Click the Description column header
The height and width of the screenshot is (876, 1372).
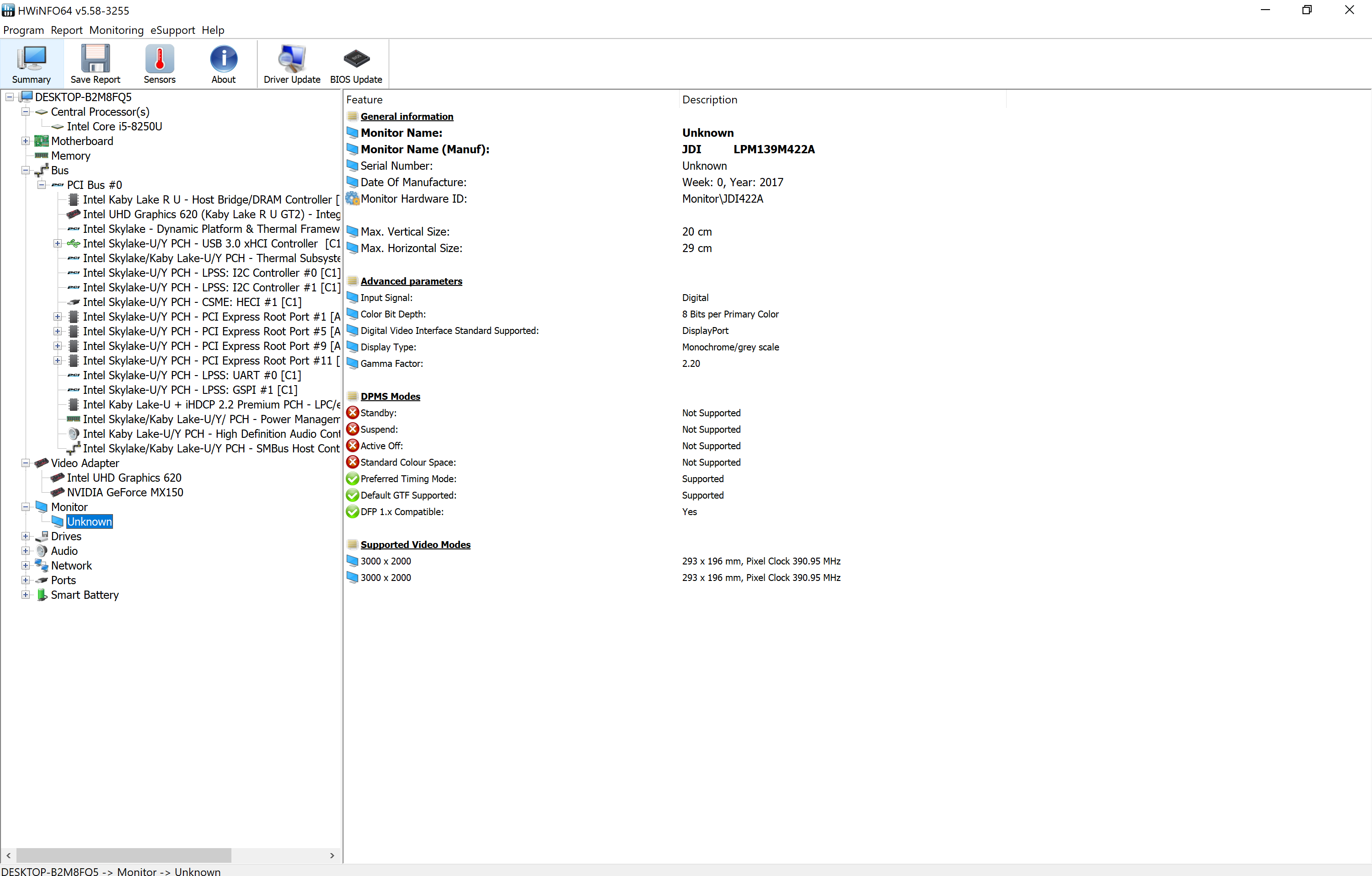(x=843, y=100)
